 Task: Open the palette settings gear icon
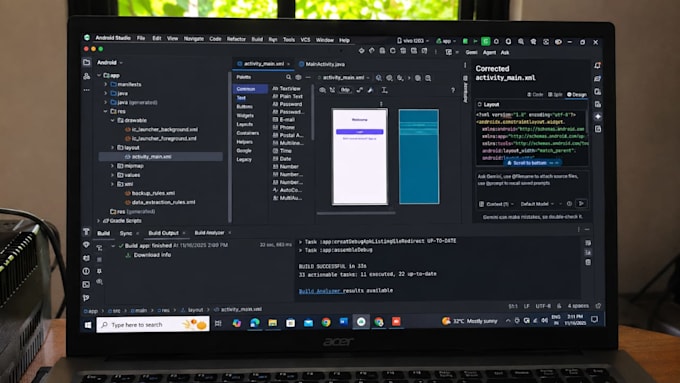(x=298, y=77)
